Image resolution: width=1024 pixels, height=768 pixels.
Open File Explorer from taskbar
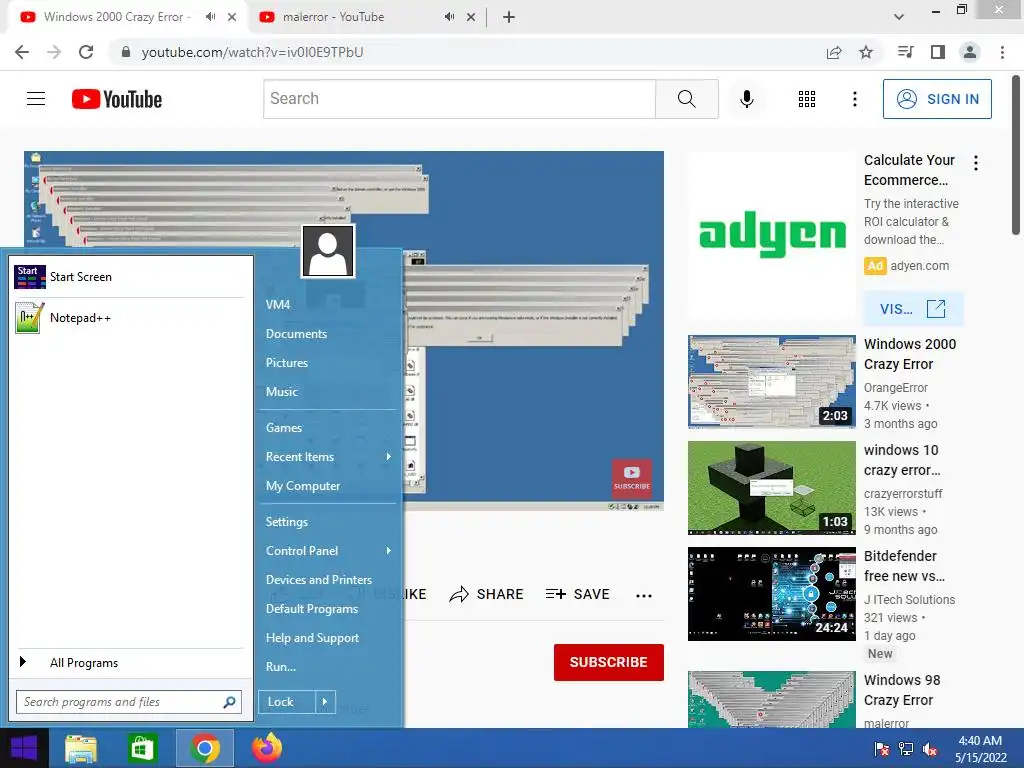coord(81,748)
